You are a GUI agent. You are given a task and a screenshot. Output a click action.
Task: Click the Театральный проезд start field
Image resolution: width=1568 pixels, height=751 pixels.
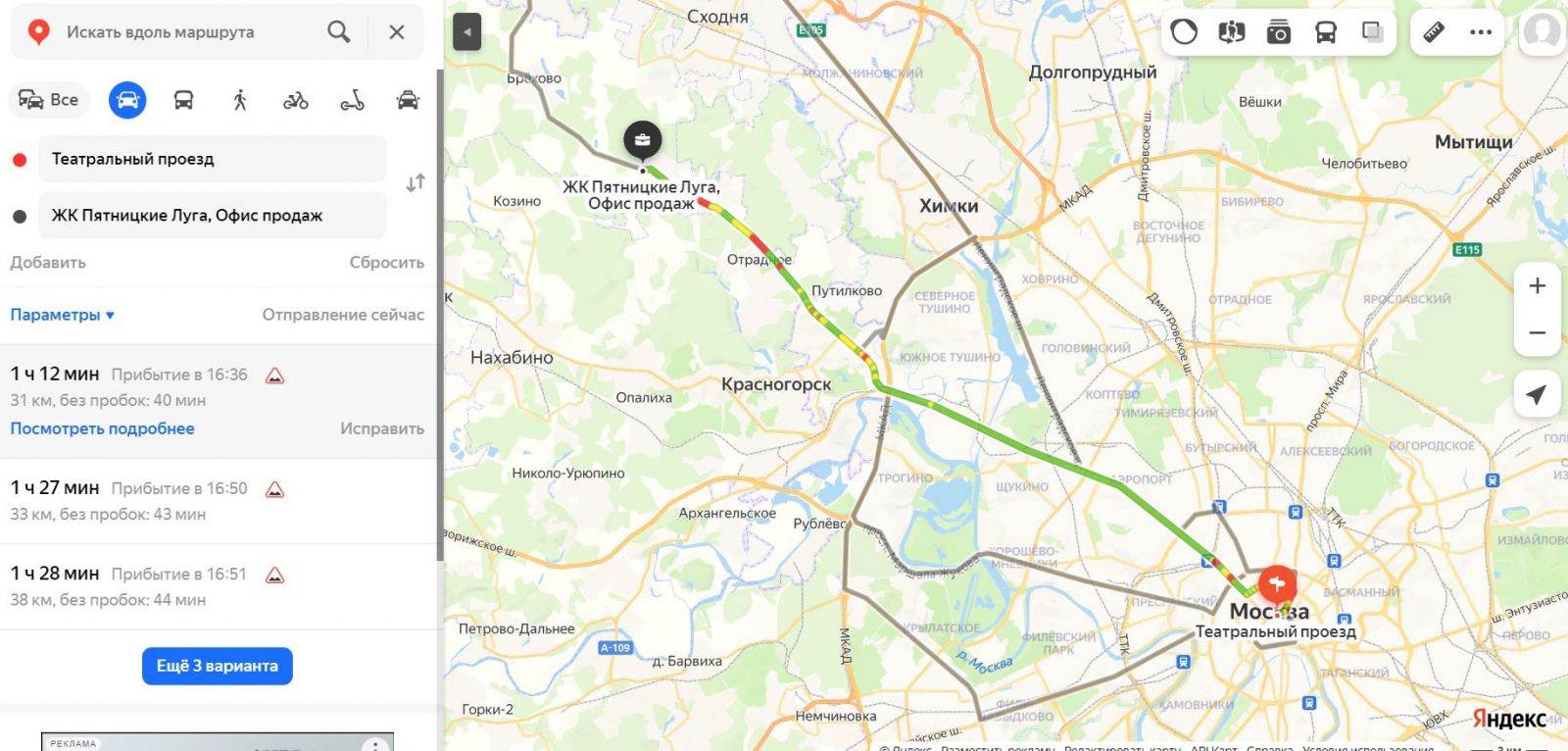213,159
